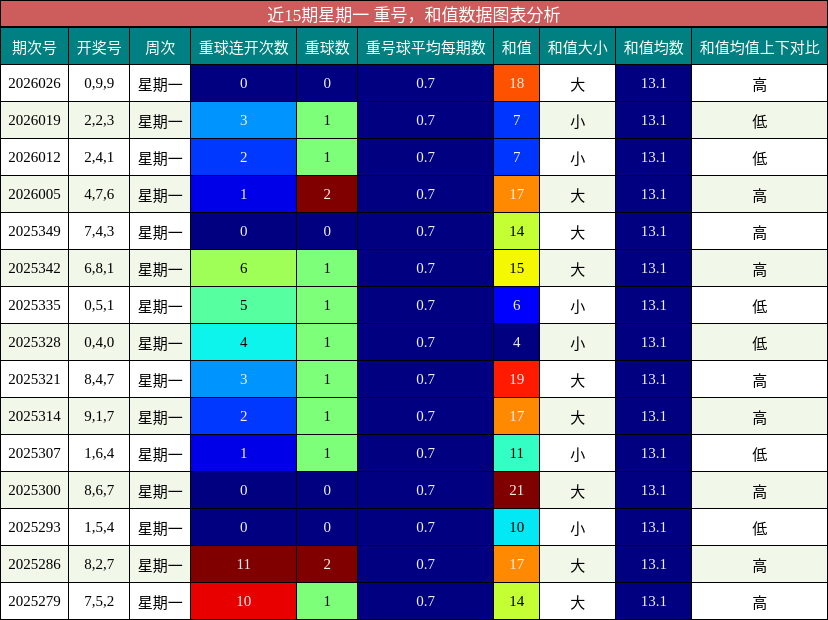Click the 重球数 column header
Viewport: 828px width, 620px height.
coord(326,45)
